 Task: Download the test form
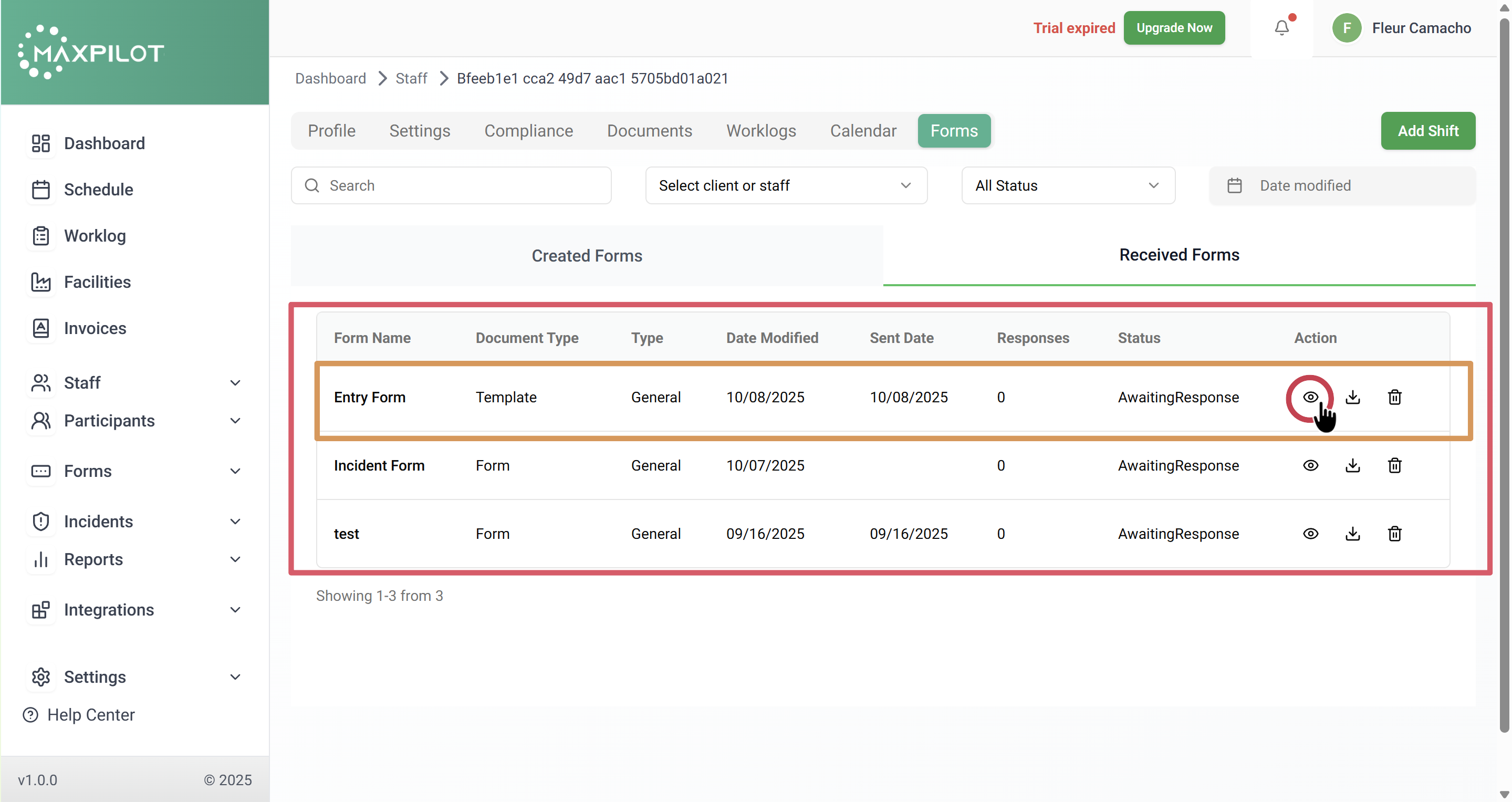[x=1352, y=534]
